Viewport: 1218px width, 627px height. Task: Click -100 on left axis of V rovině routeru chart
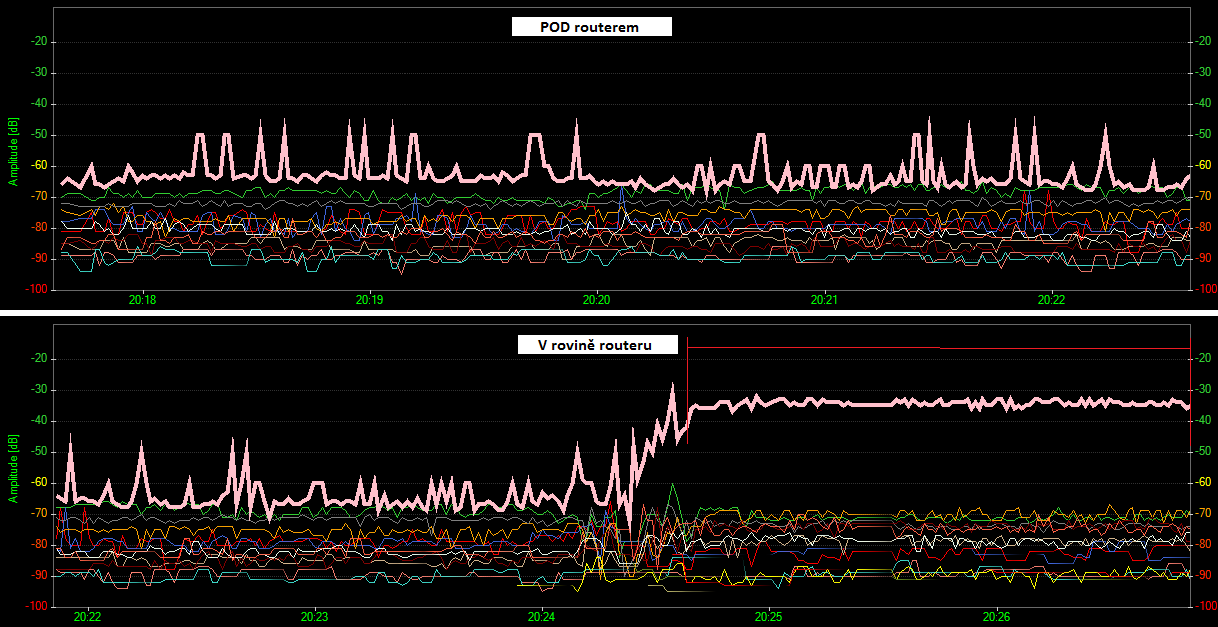(x=38, y=607)
